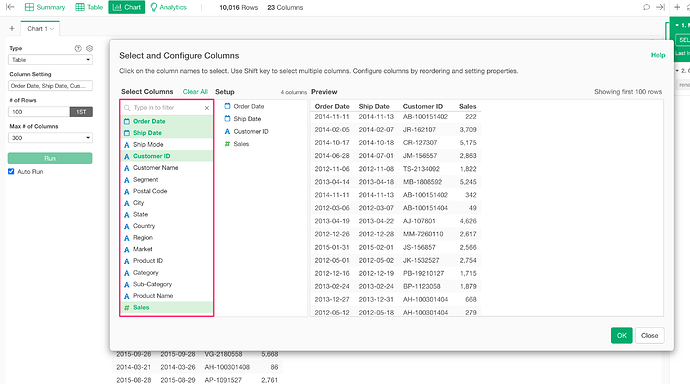Image resolution: width=690 pixels, height=384 pixels.
Task: Select the Product Name column
Action: coord(167,296)
